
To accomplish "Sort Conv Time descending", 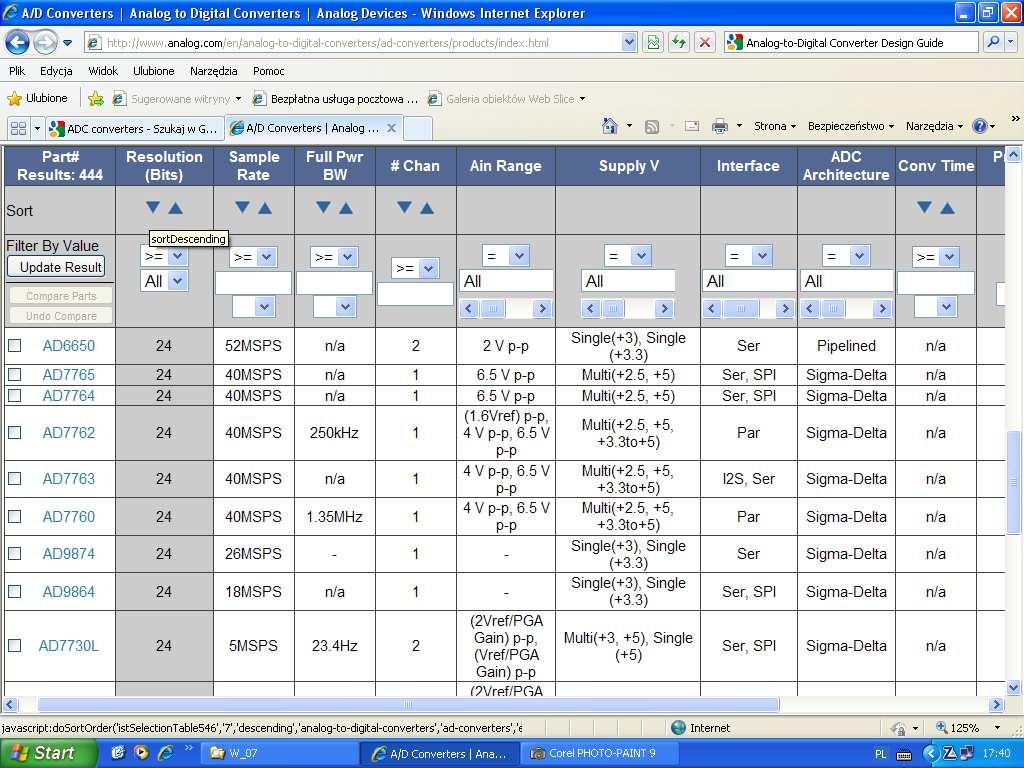I will 924,208.
